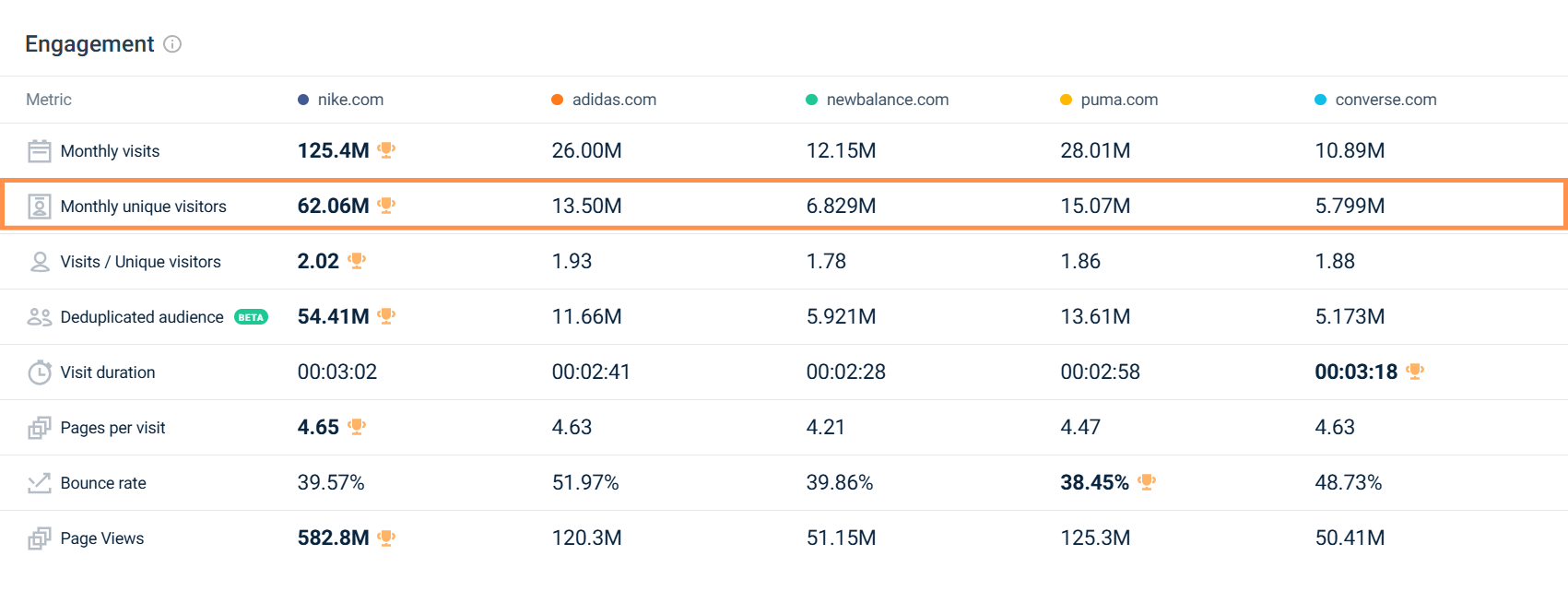Select adidas.com column header
The height and width of the screenshot is (591, 1568).
614,100
